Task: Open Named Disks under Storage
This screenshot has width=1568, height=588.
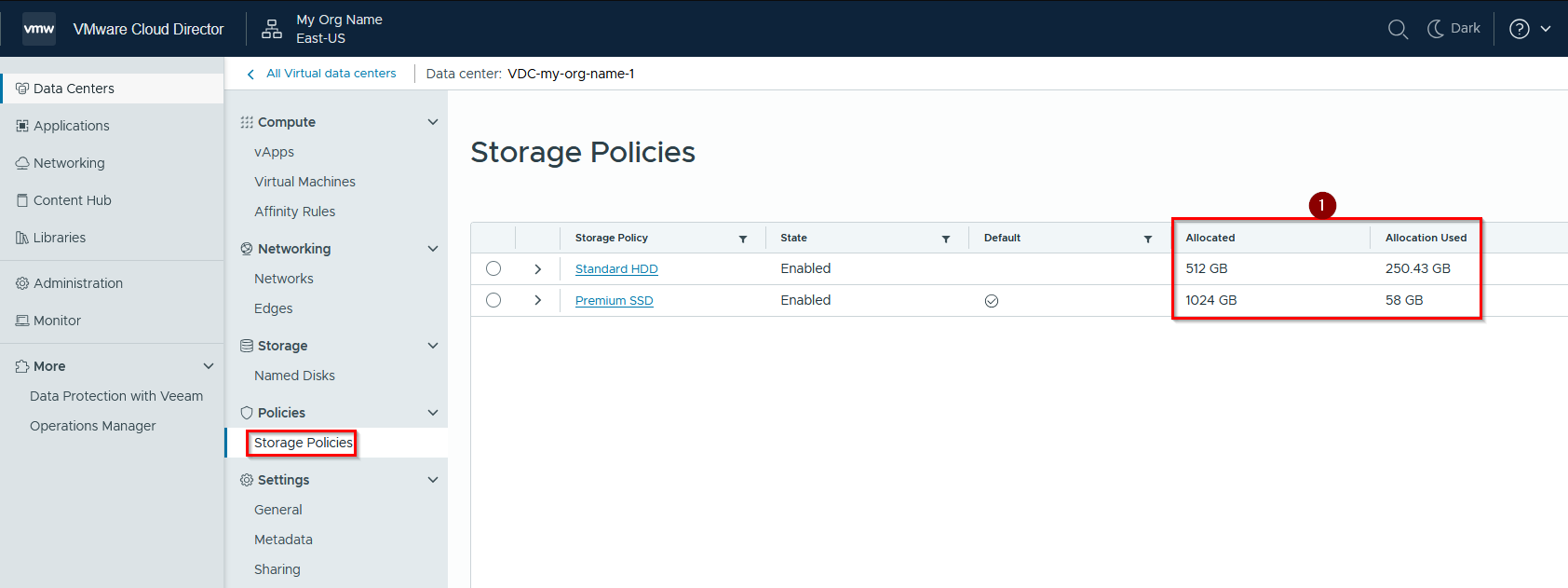Action: [x=295, y=376]
